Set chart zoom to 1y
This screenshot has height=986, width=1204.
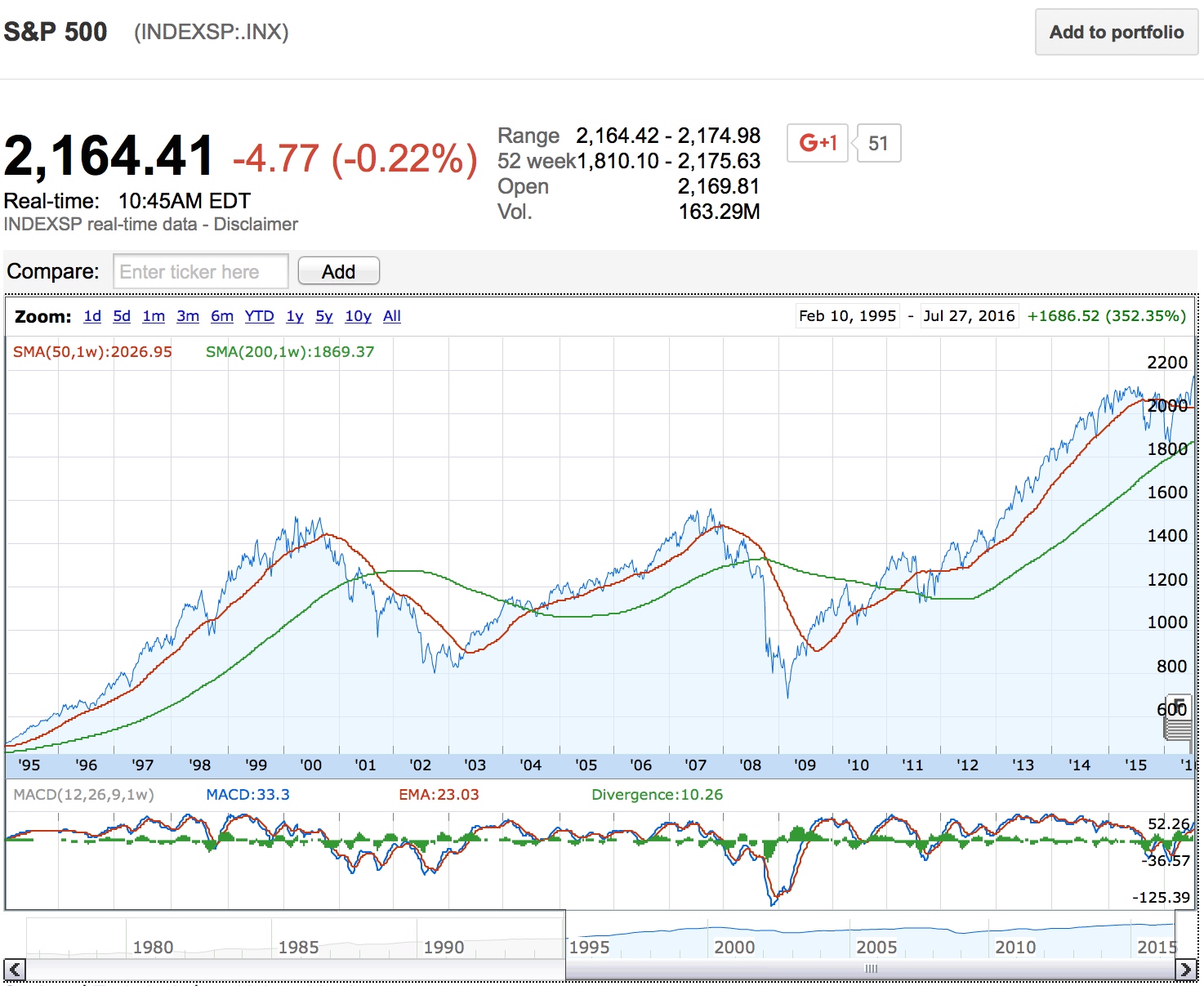295,316
